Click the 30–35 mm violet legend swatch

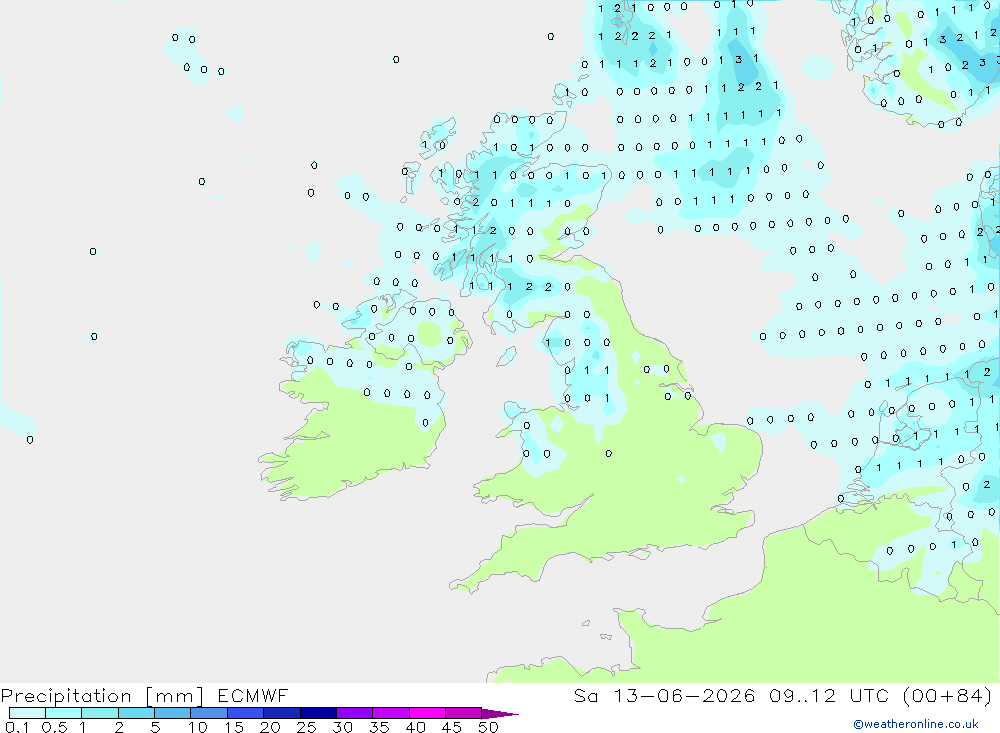354,713
